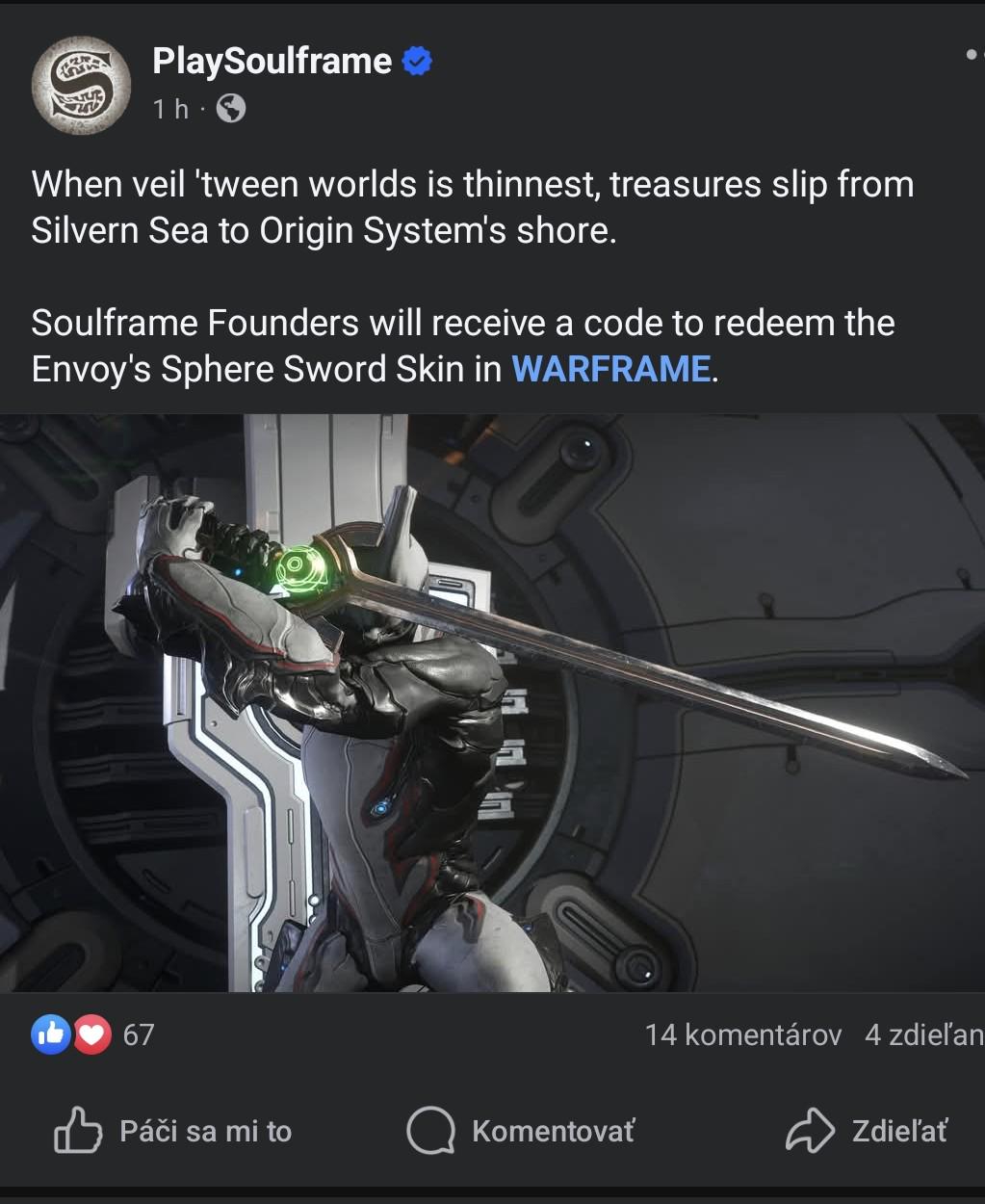Follow the WARFRAME link in the post
Screen dimensions: 985x1204
[611, 369]
